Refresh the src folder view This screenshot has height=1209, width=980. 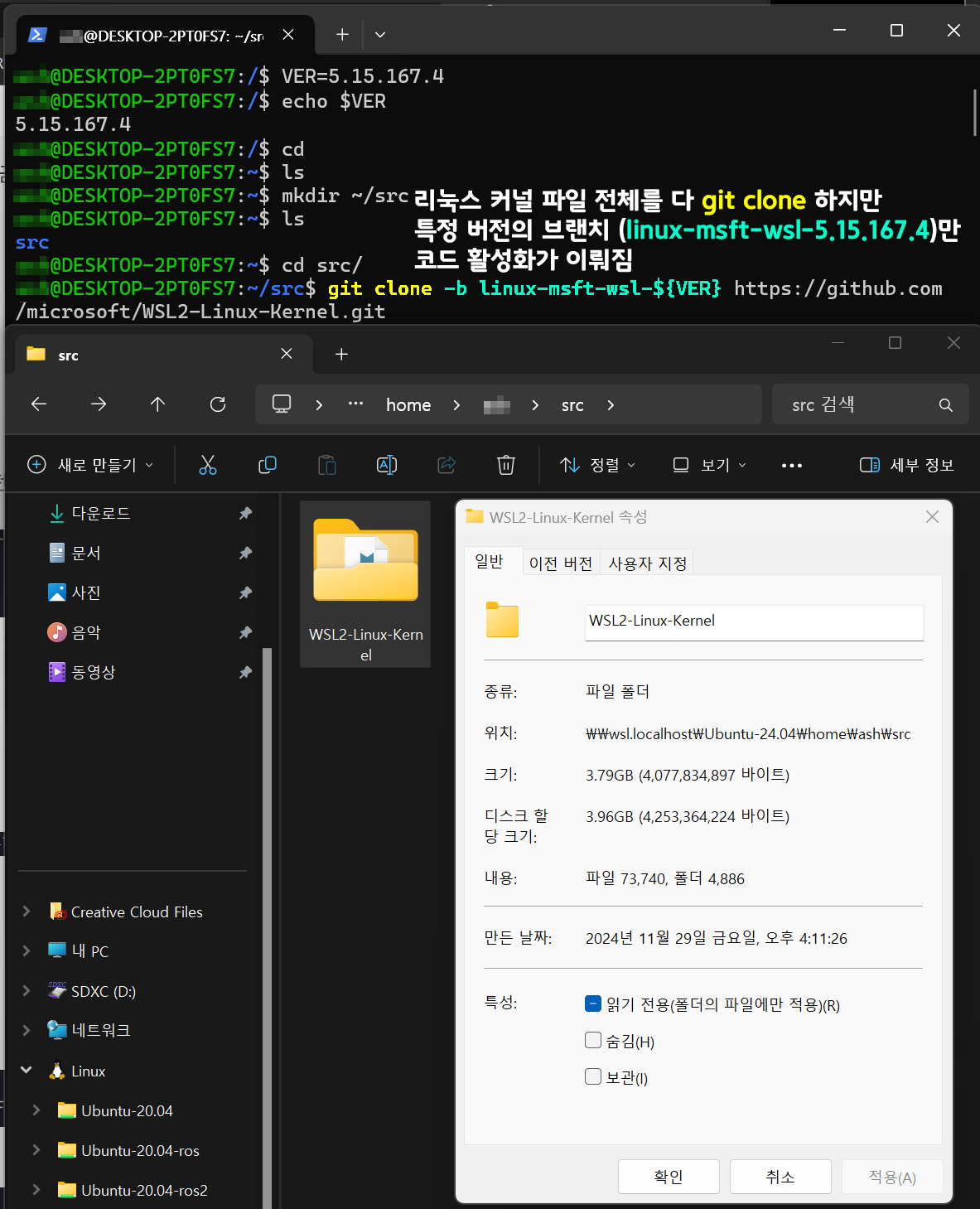218,404
